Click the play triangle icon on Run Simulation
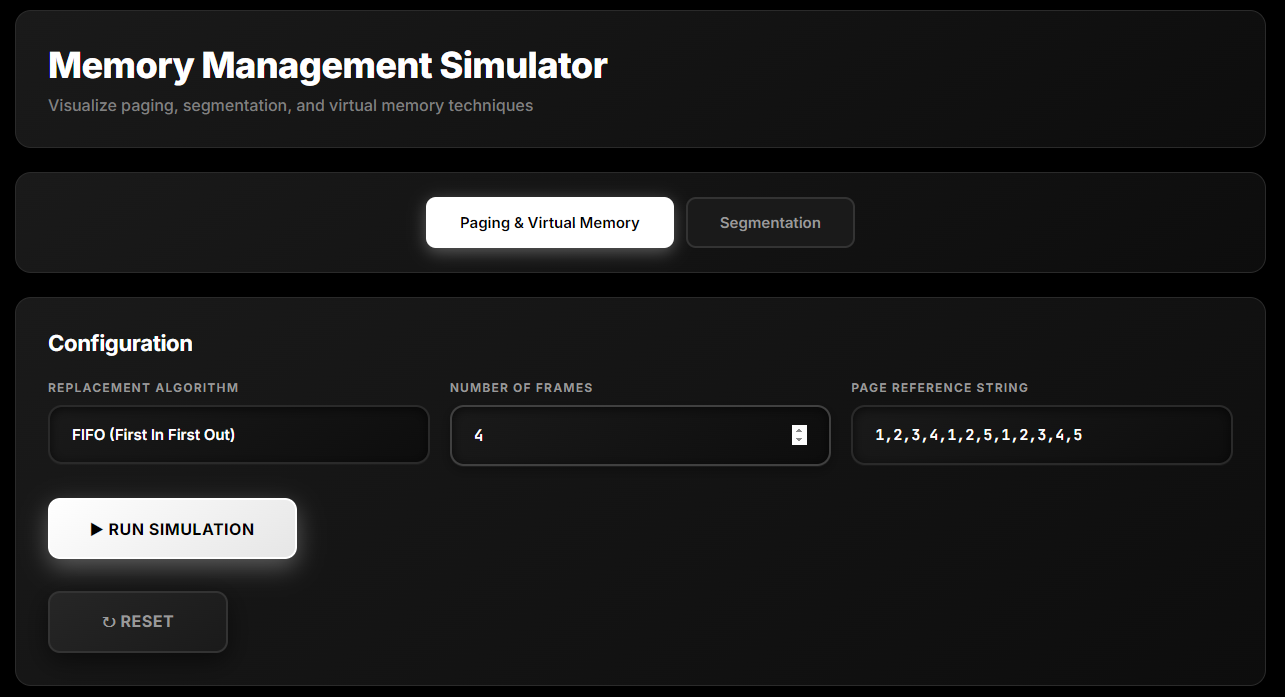Screen dimensions: 1285x697 click(x=97, y=529)
